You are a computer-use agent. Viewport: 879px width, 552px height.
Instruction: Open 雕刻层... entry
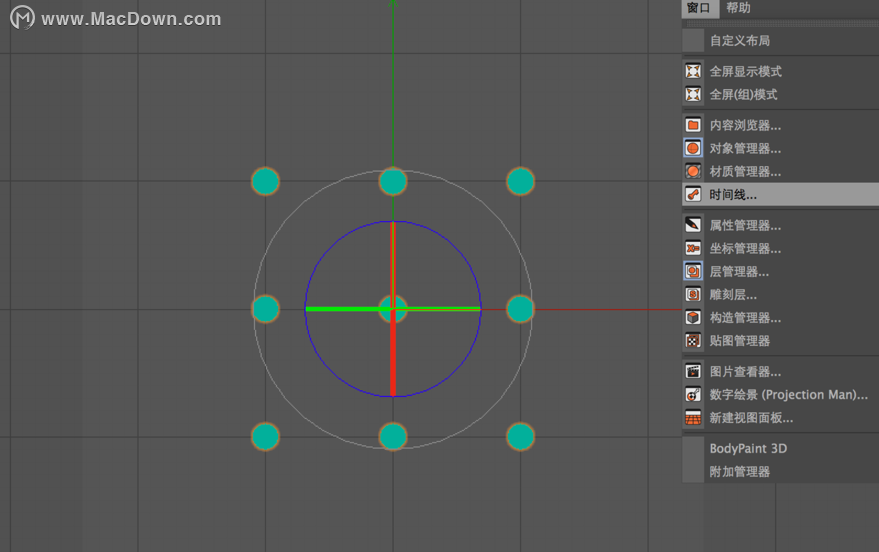[733, 295]
